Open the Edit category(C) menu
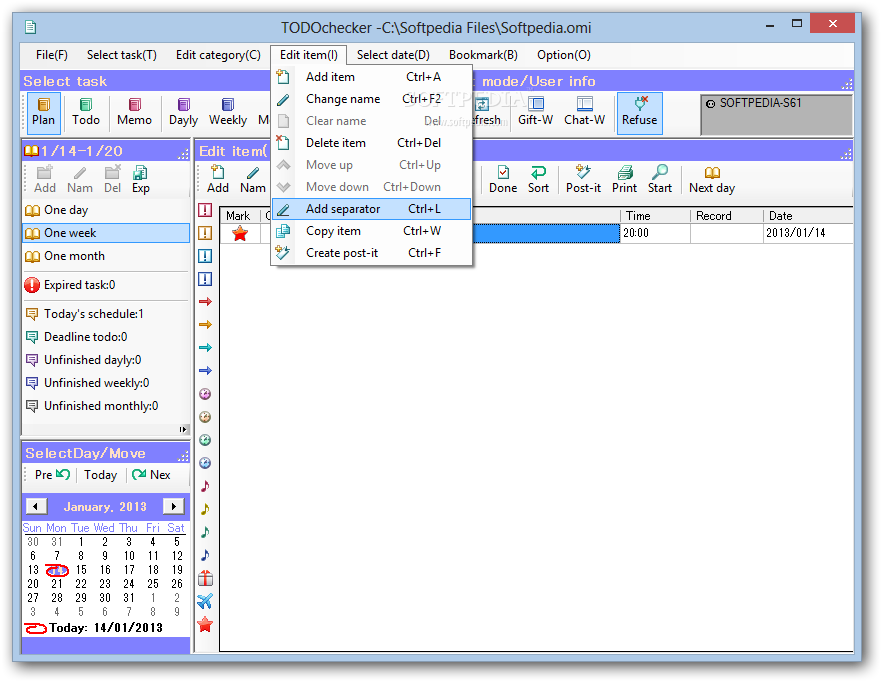The height and width of the screenshot is (682, 882). [218, 55]
